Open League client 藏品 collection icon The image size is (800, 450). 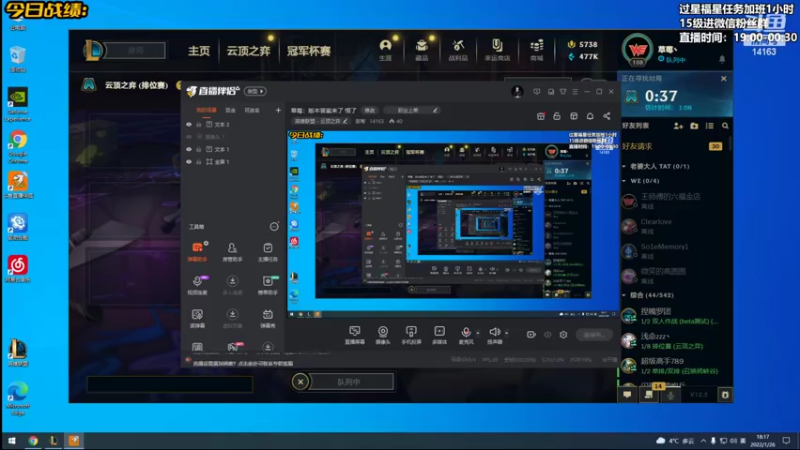[421, 50]
